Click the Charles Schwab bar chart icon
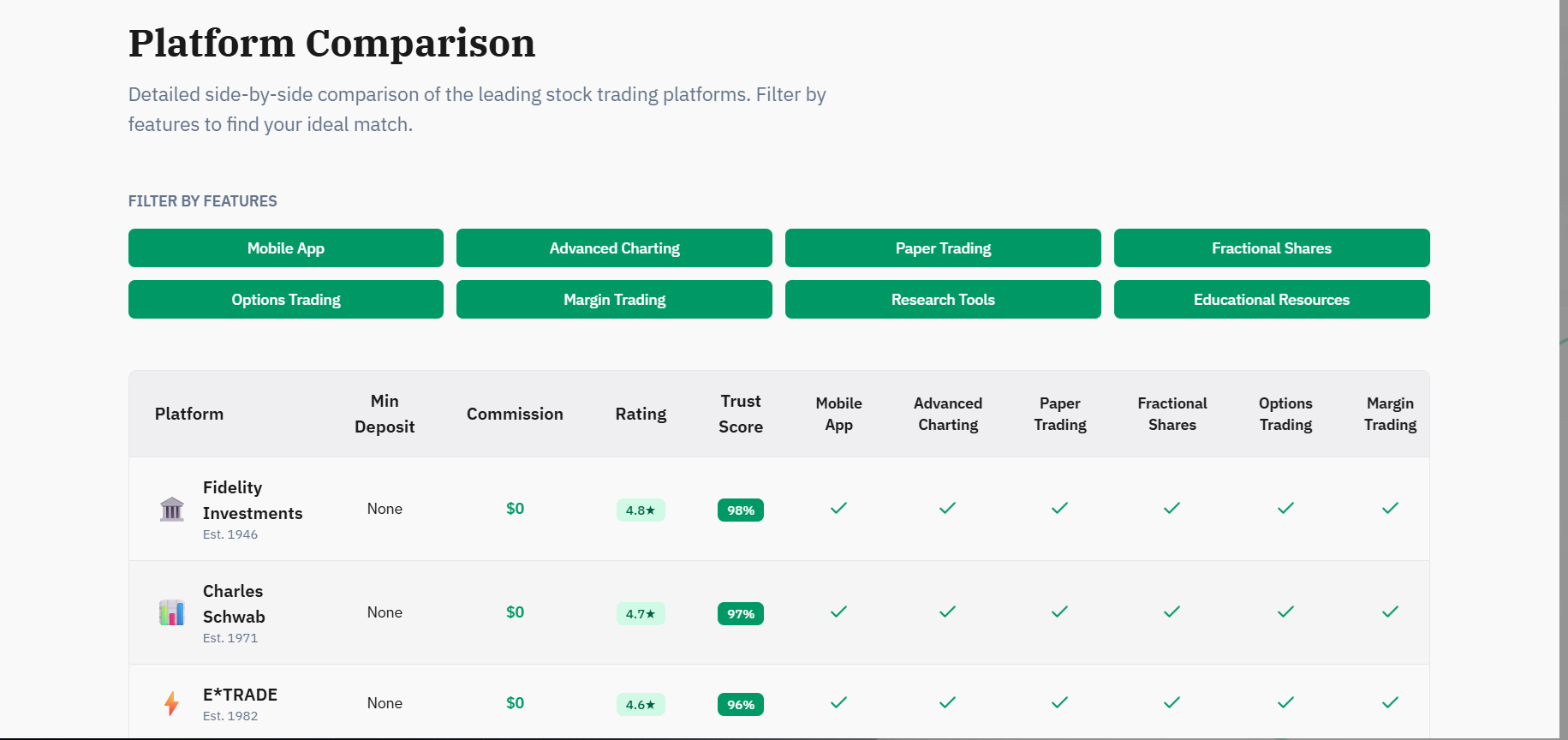1568x740 pixels. 172,612
